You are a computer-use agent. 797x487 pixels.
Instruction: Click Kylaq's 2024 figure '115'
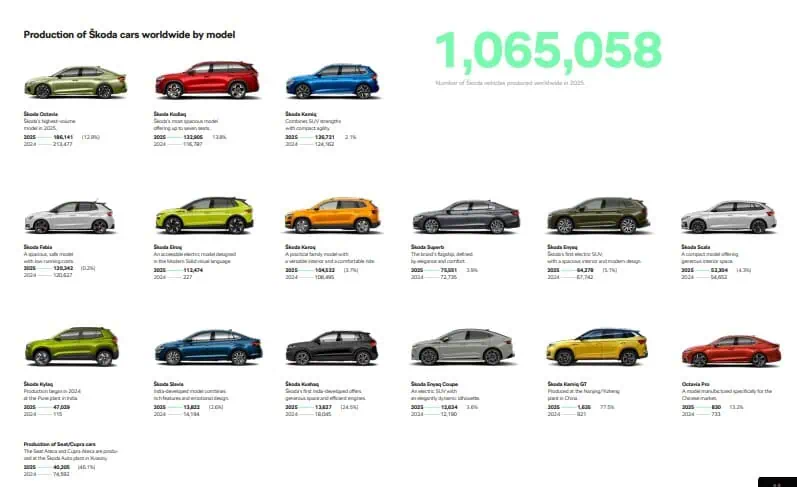point(57,414)
